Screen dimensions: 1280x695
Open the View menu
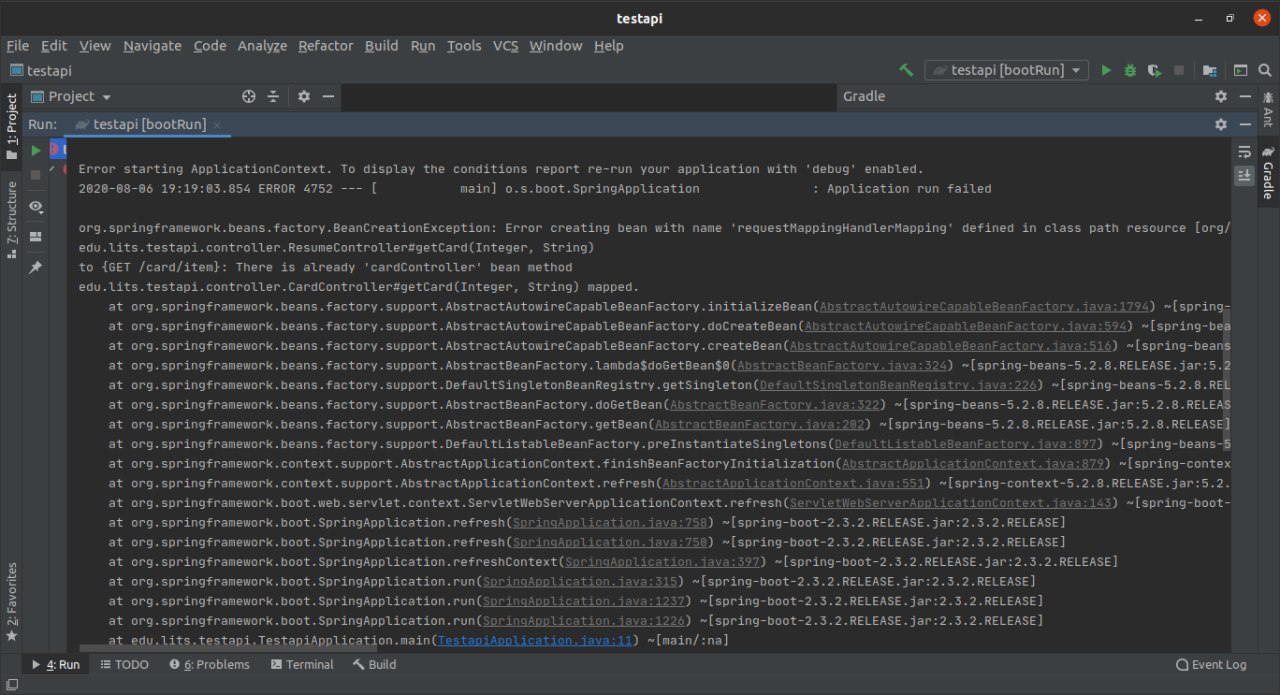point(95,46)
